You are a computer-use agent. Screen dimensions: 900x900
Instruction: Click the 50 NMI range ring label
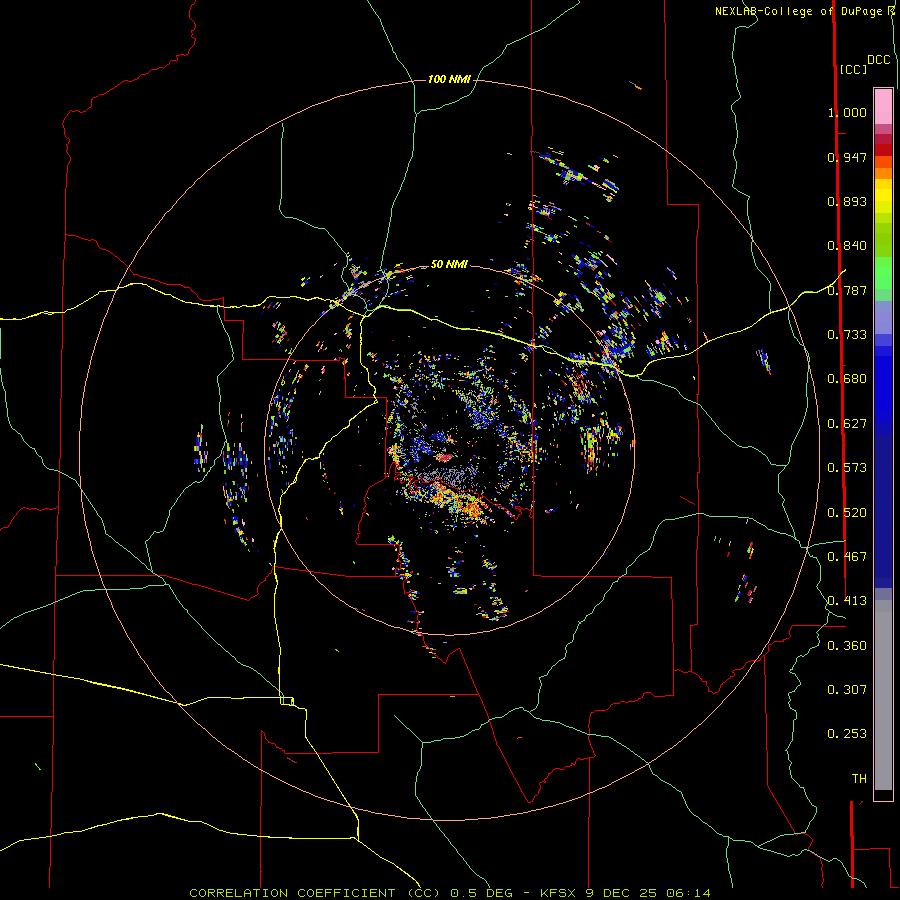(449, 264)
